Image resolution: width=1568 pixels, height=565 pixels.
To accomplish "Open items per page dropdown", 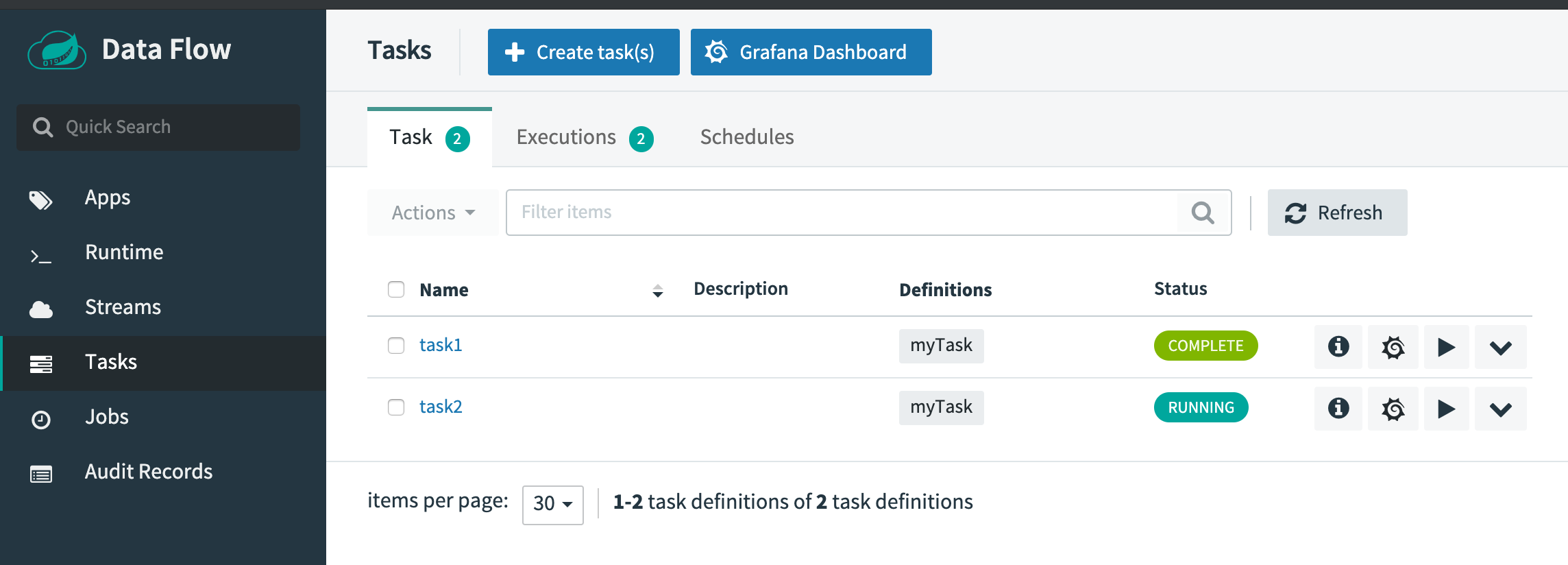I will (552, 504).
